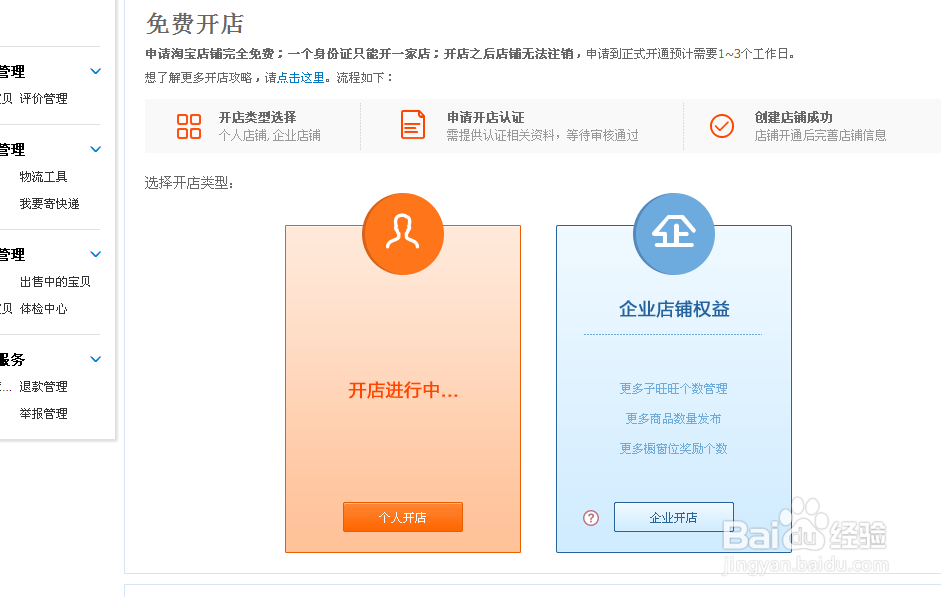Click the 选择开店类型 label
The width and height of the screenshot is (941, 597).
click(x=189, y=183)
